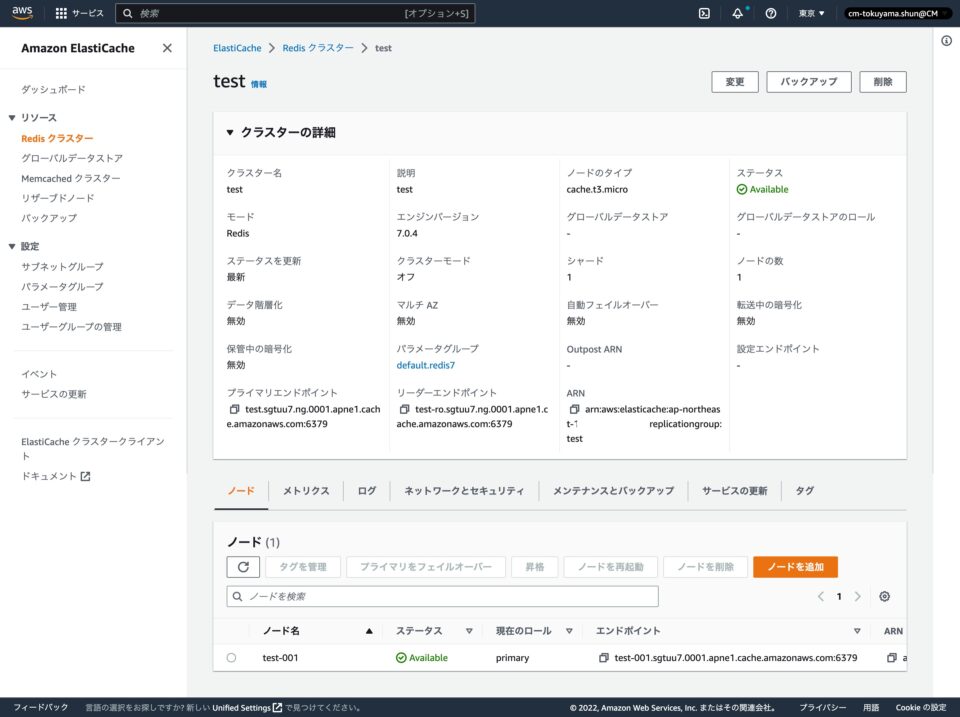Open グローバルデータストア in side navigation
Image resolution: width=960 pixels, height=717 pixels.
(x=72, y=158)
